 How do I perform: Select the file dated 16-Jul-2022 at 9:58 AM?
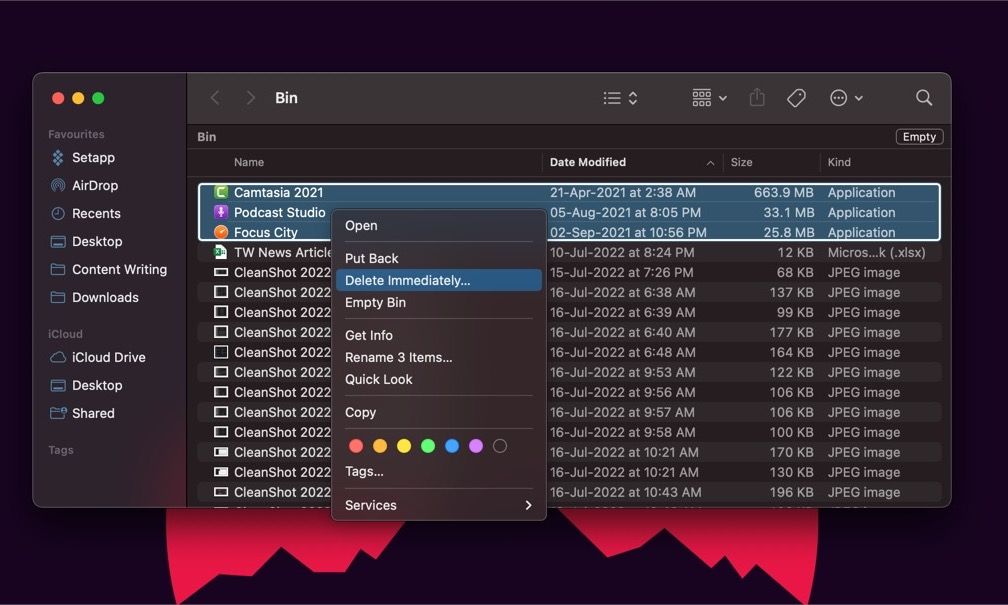coord(570,431)
